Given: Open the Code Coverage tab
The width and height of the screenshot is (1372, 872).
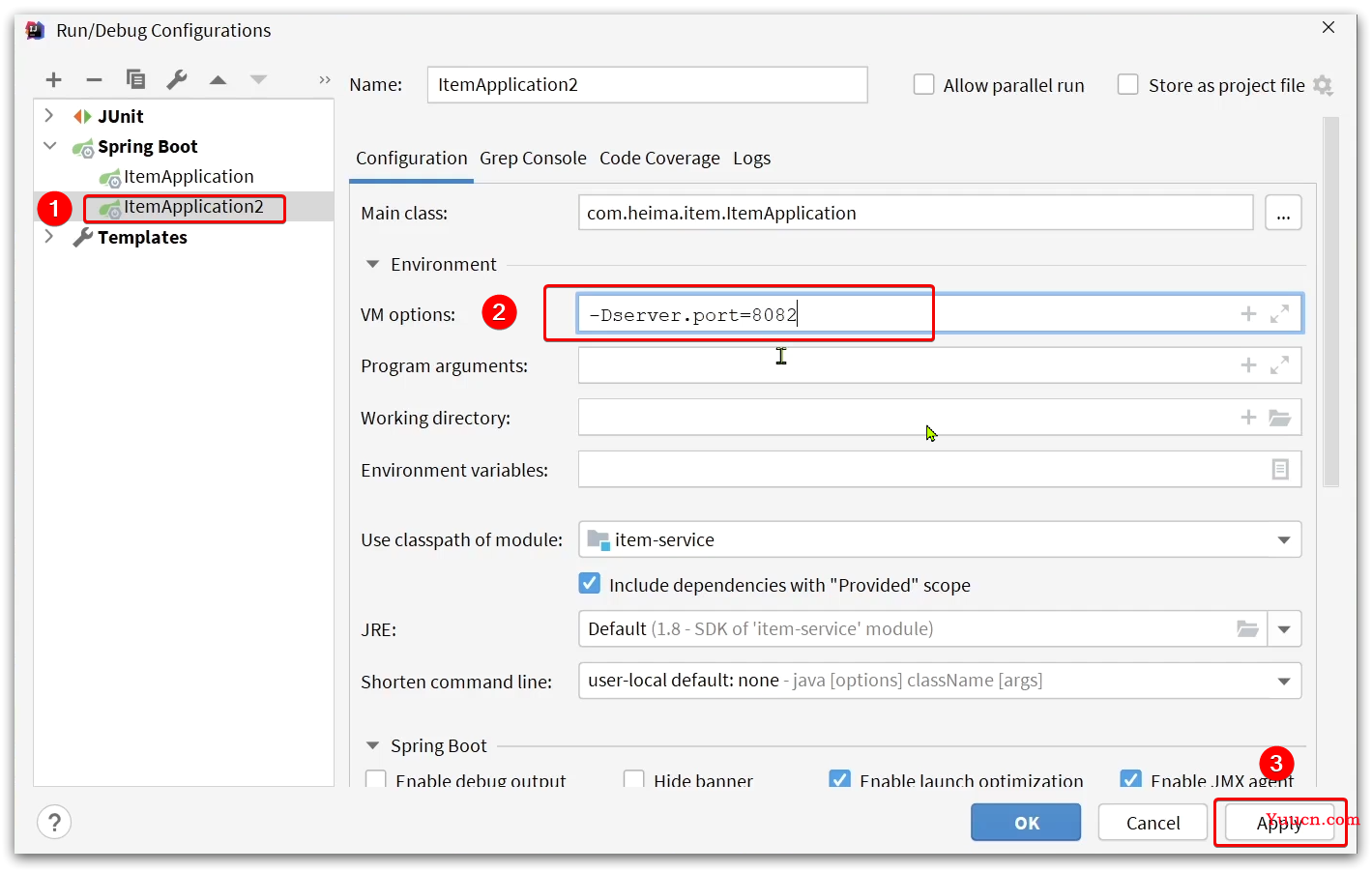Looking at the screenshot, I should [x=659, y=159].
